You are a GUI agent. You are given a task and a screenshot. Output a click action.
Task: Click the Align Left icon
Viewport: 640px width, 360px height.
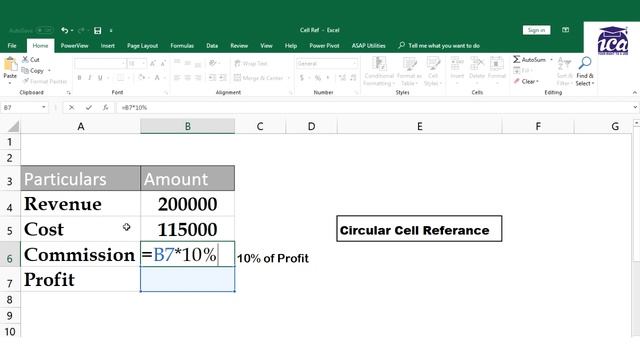(177, 78)
